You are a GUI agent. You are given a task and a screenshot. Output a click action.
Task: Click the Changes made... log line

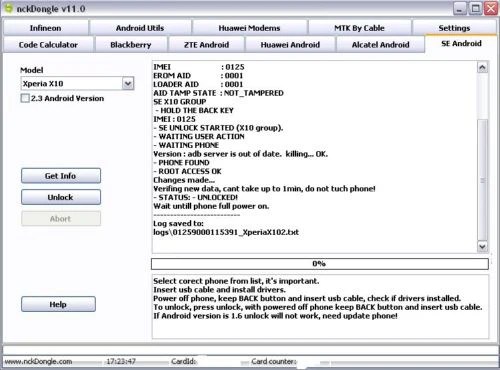pos(184,180)
